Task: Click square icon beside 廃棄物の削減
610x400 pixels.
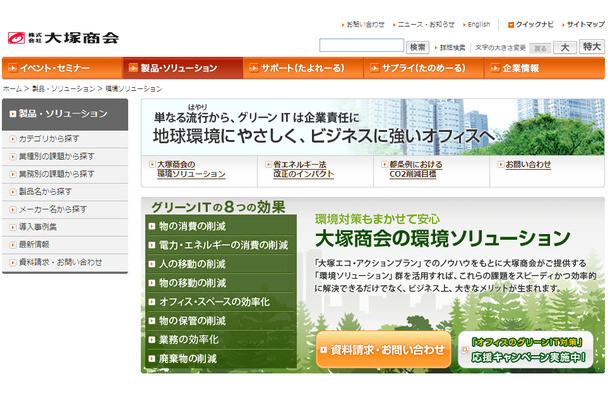Action: tap(152, 359)
